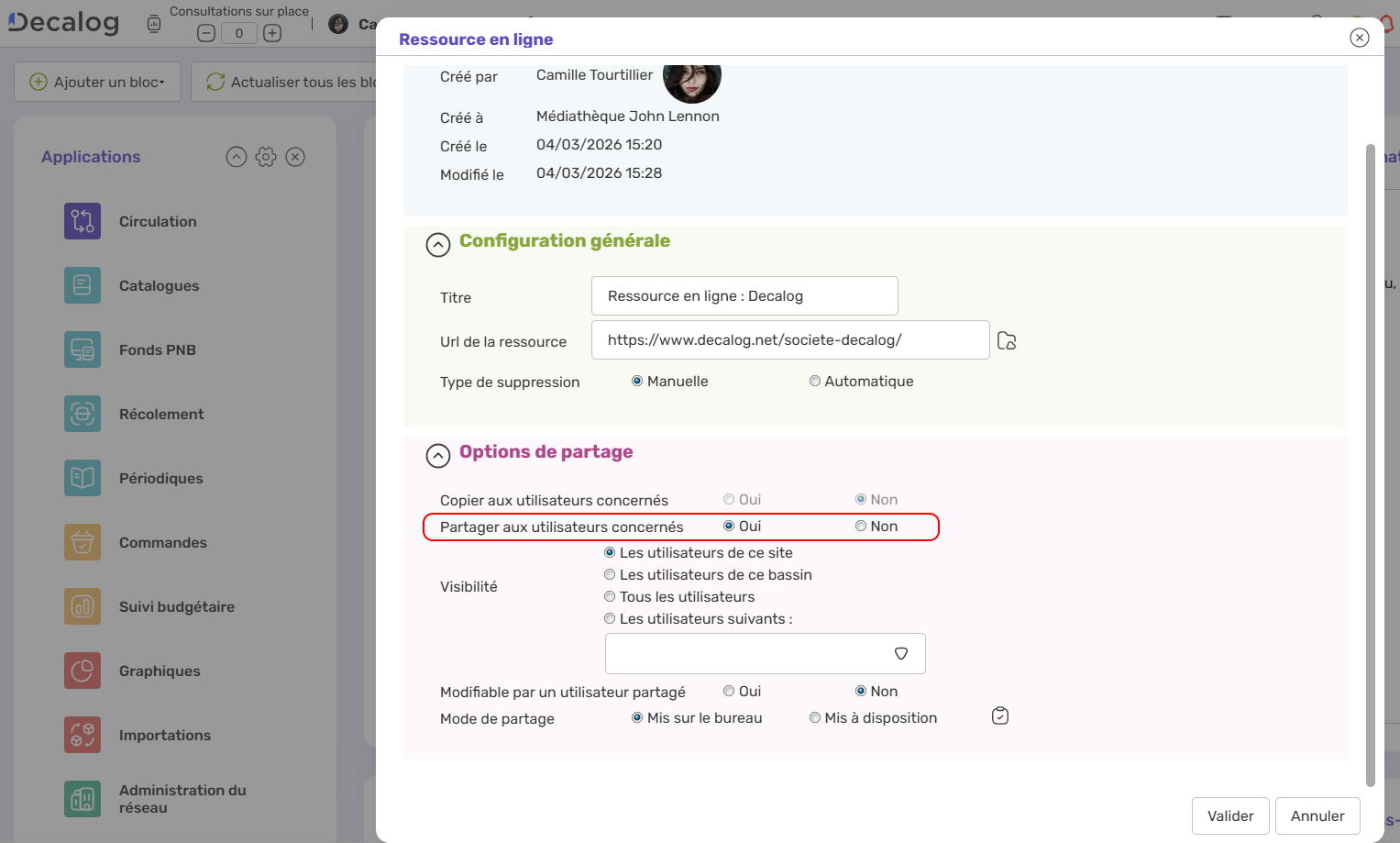The image size is (1400, 843).
Task: Click the Graphiques chart icon
Action: click(83, 671)
